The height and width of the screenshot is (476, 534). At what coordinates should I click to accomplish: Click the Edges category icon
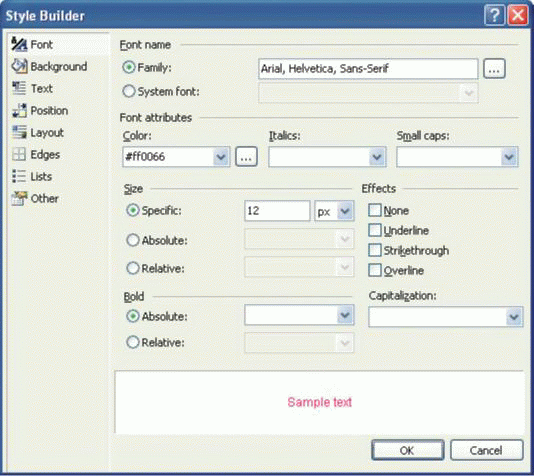tap(19, 154)
